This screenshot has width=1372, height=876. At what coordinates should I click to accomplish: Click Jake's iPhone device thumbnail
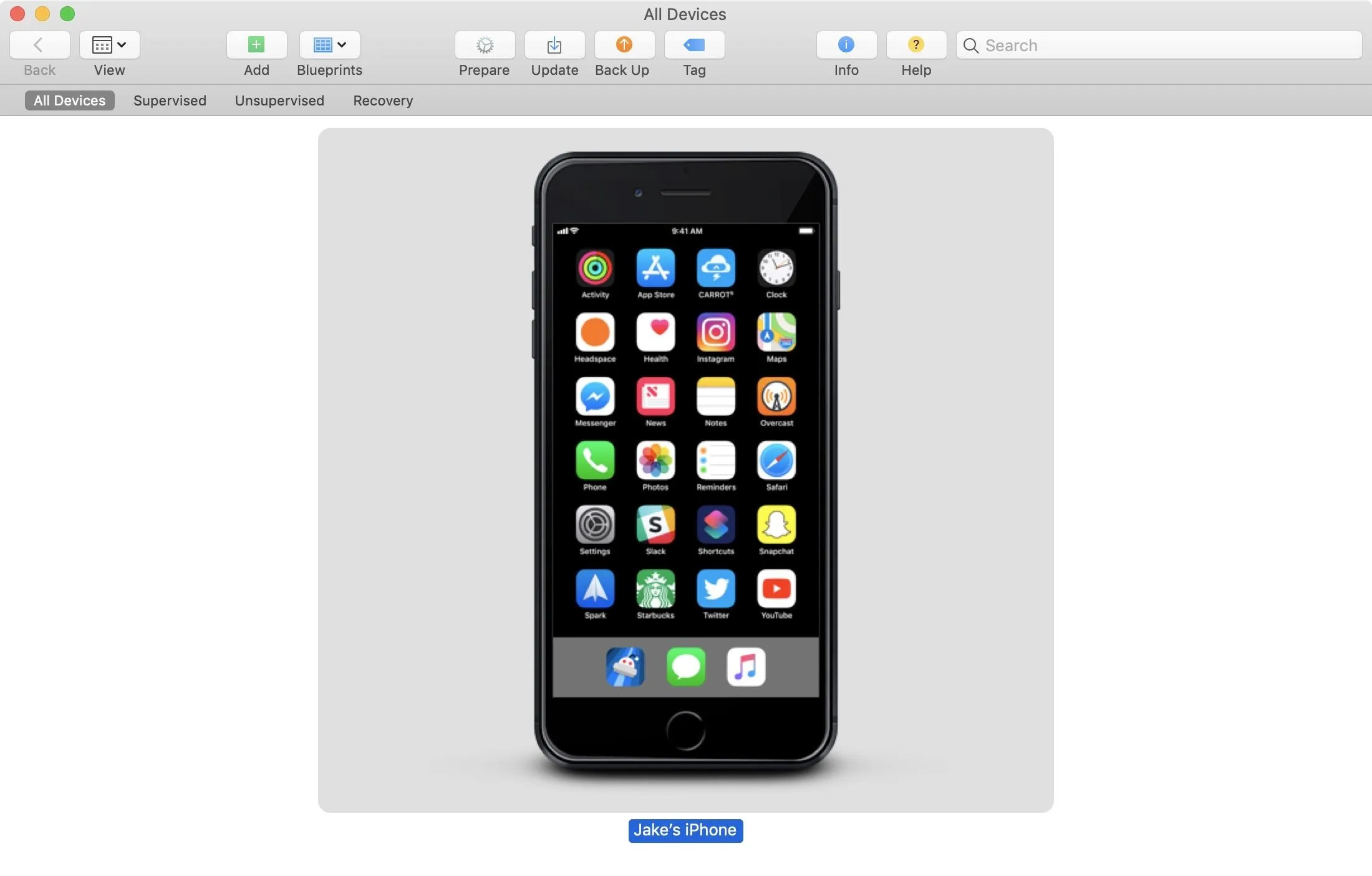pyautogui.click(x=686, y=470)
